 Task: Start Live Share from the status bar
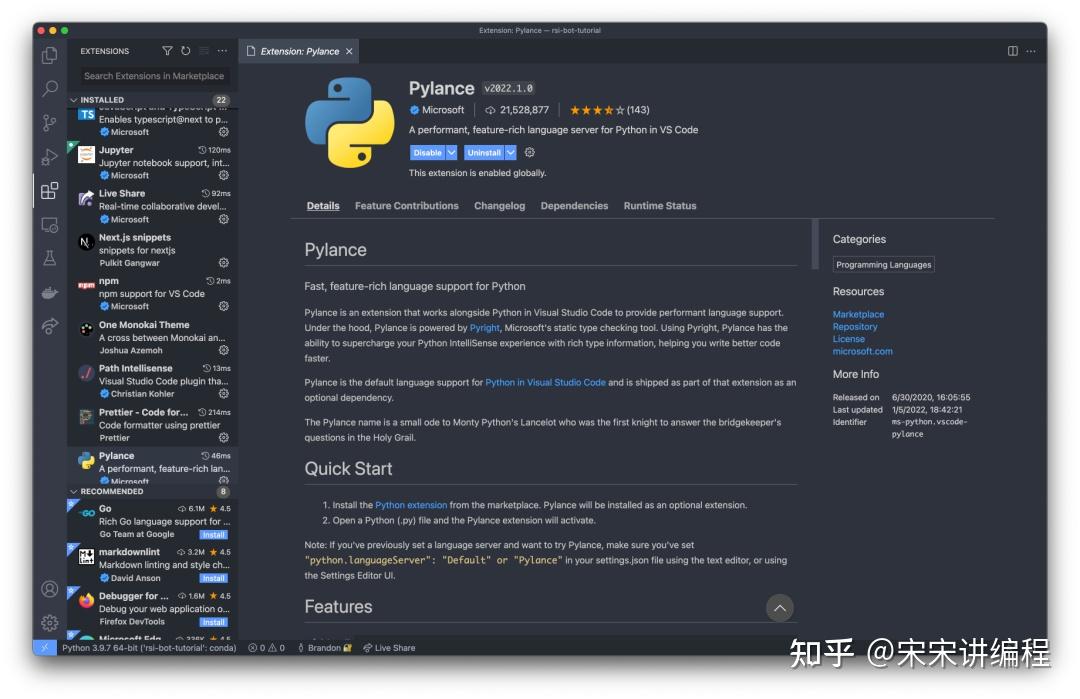(388, 647)
